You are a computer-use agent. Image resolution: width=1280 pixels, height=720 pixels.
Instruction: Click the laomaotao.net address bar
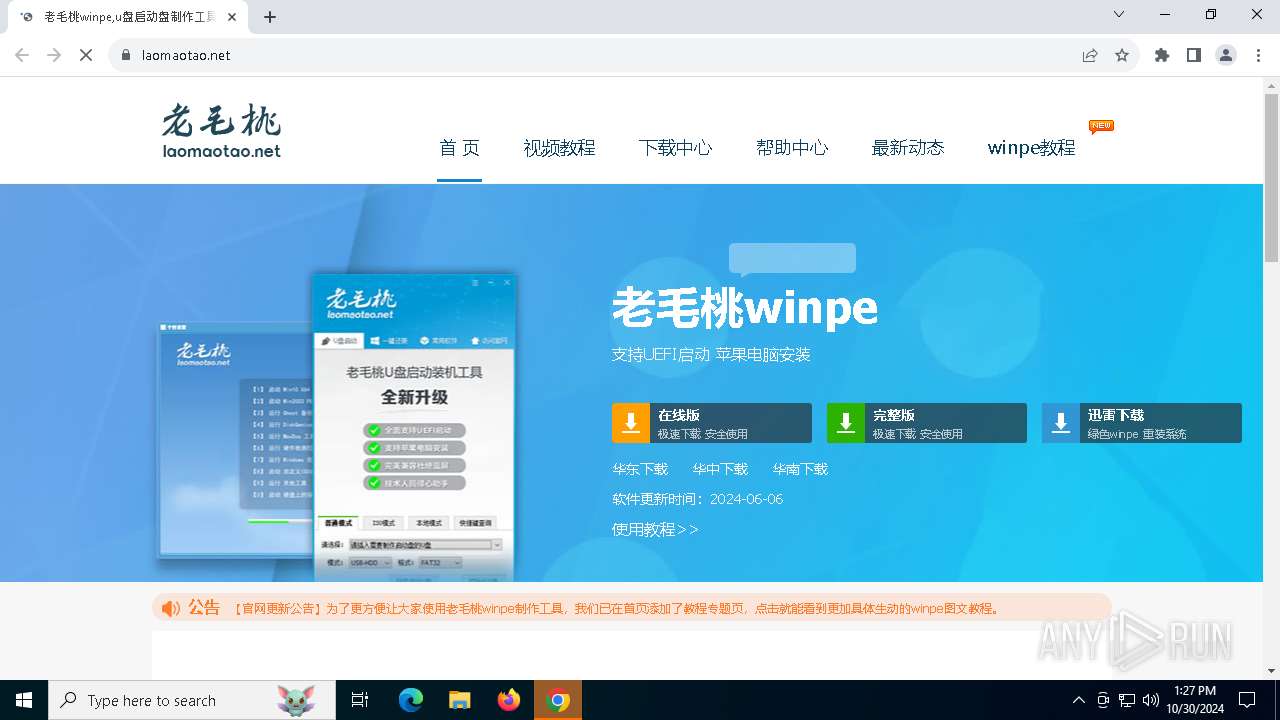pos(600,55)
